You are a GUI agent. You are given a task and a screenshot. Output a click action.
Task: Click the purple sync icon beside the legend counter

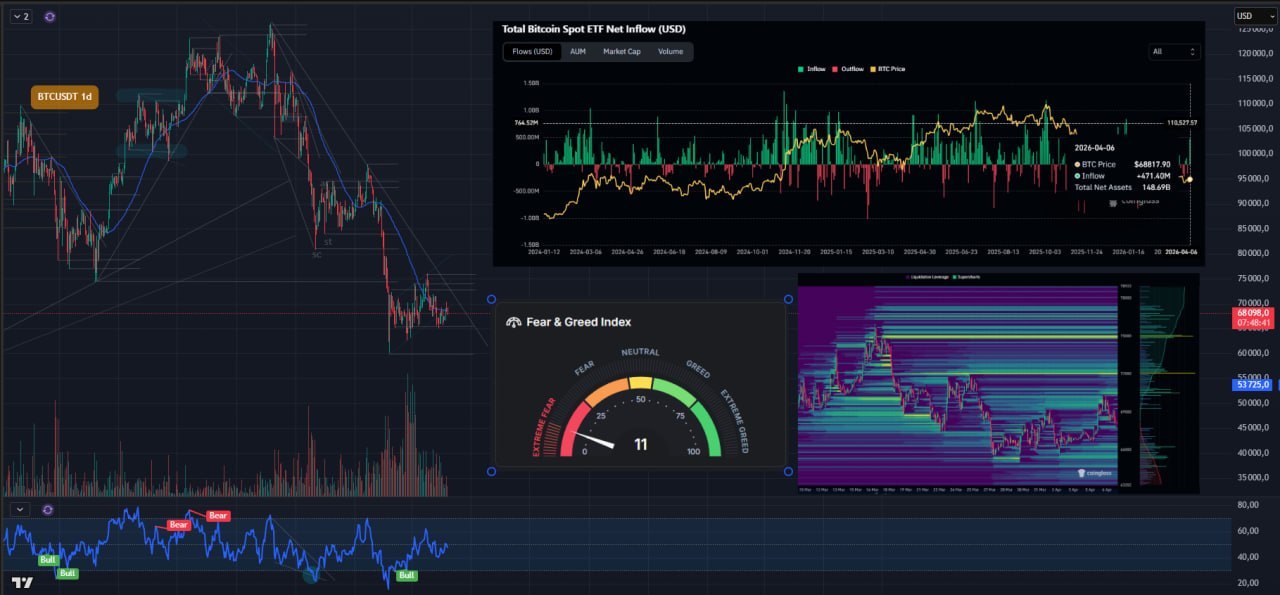[x=50, y=17]
